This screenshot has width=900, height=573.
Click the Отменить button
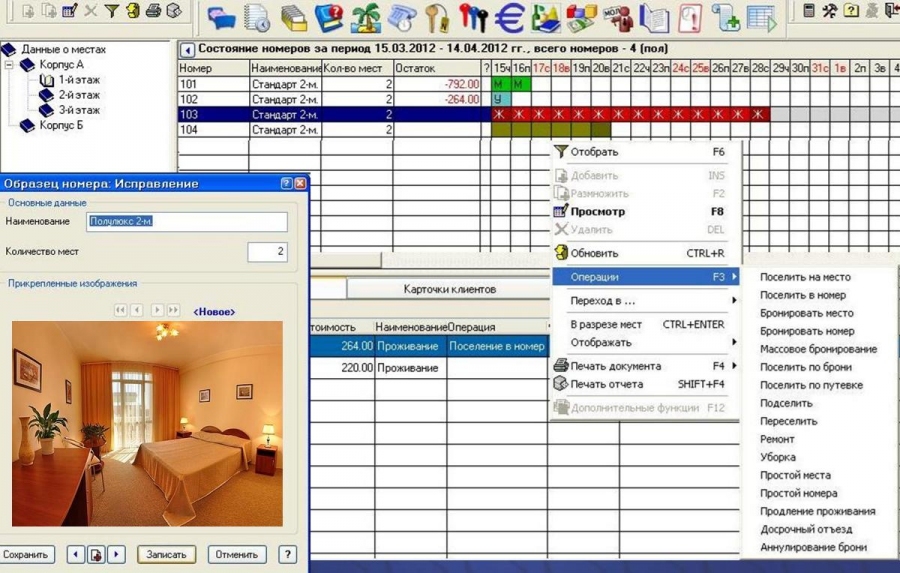(236, 555)
